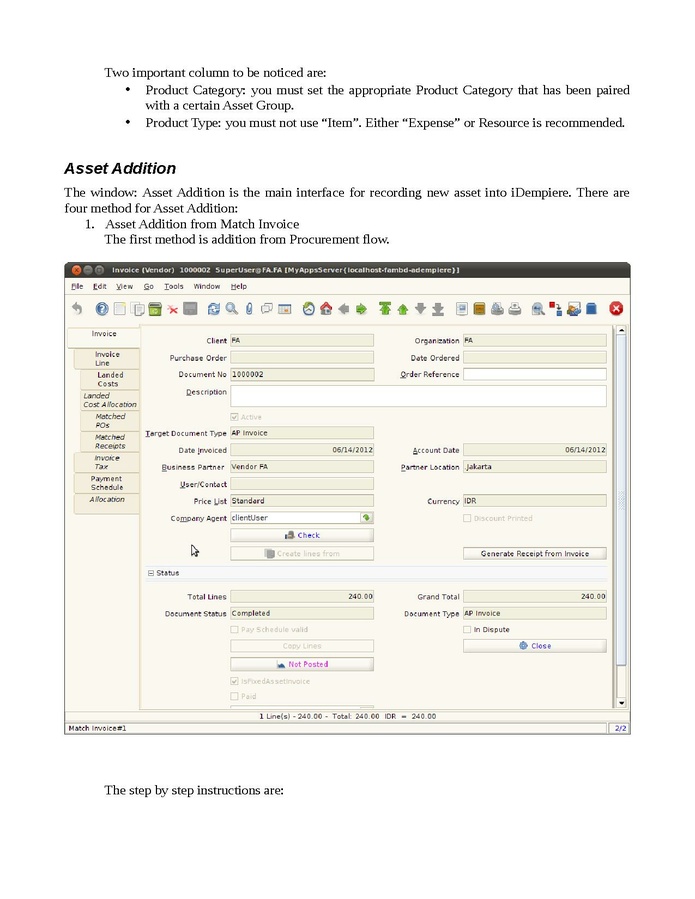Screen dimensions: 695x899
Task: Open the Tools menu
Action: [x=174, y=286]
